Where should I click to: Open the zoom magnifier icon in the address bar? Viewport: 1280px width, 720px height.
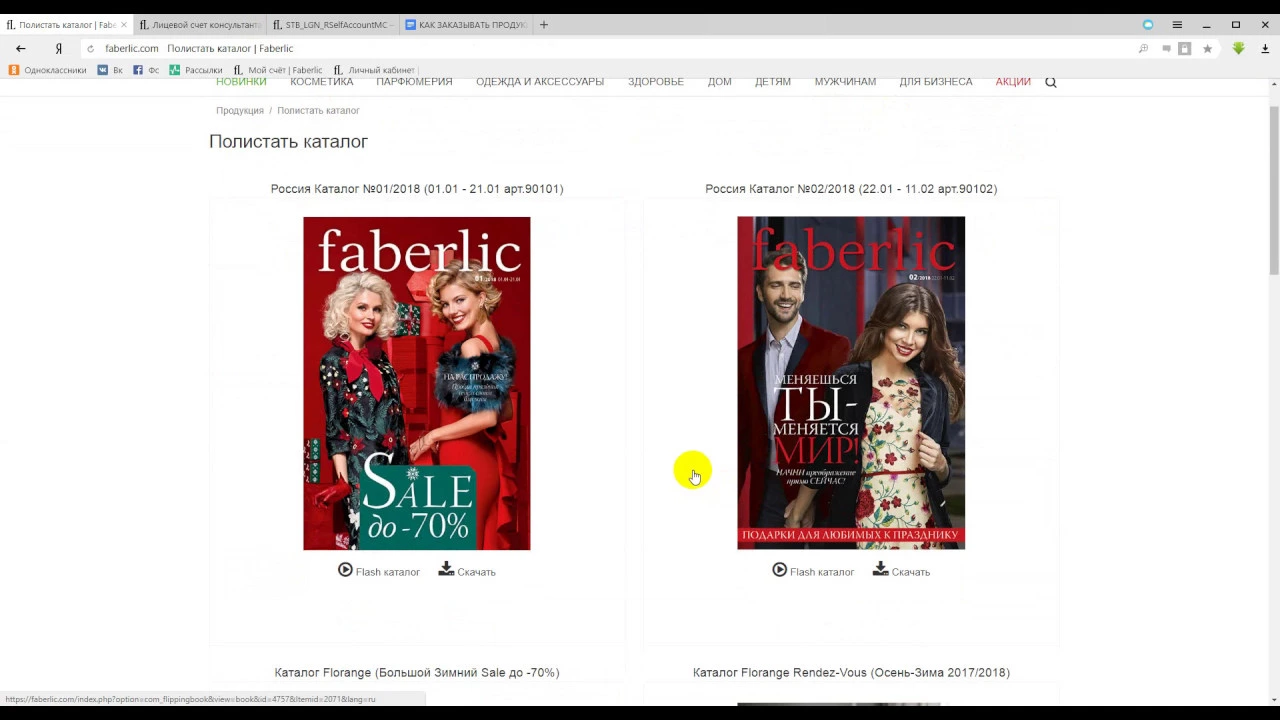click(1143, 48)
